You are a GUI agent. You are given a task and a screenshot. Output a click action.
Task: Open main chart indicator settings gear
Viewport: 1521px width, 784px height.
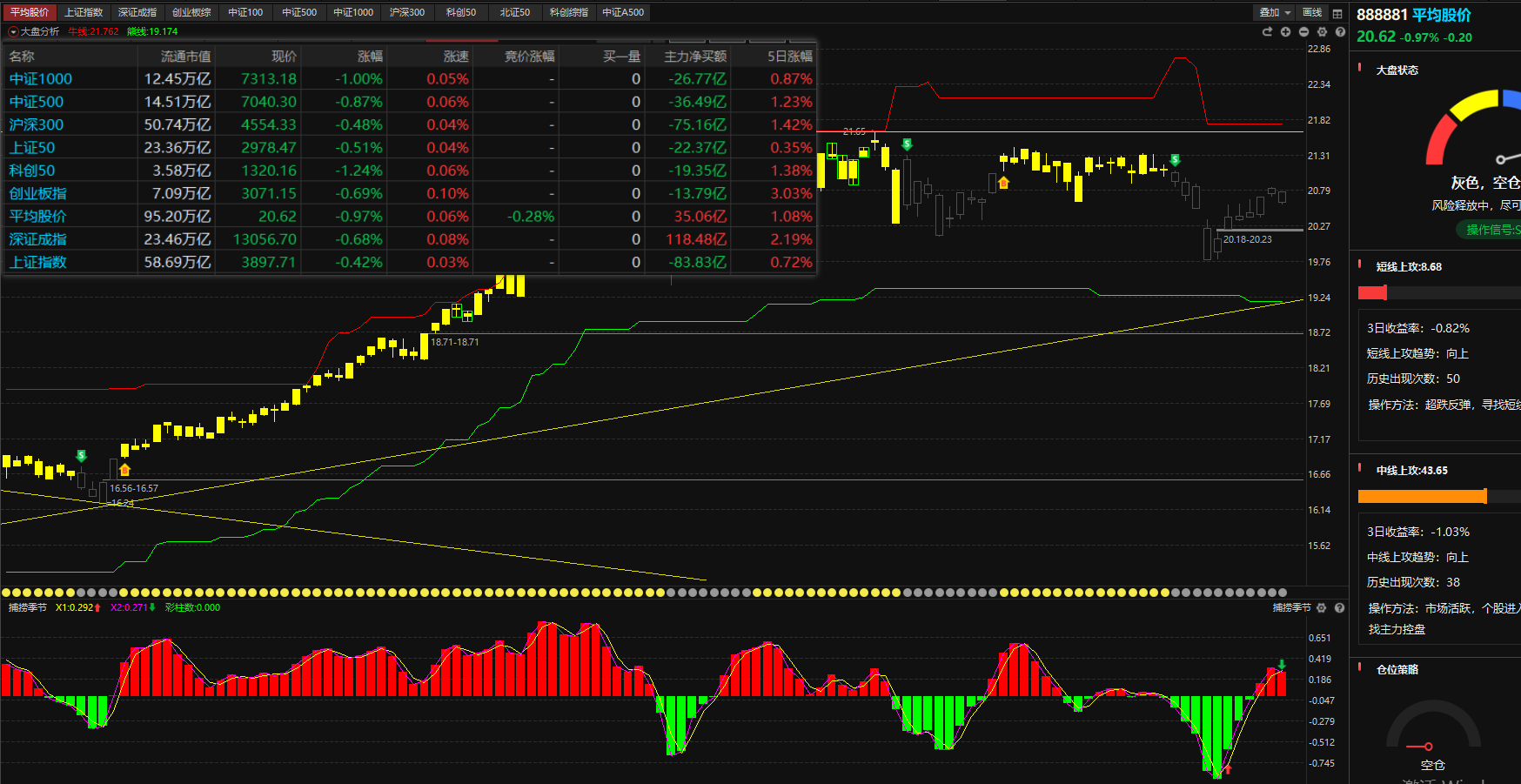[1322, 31]
